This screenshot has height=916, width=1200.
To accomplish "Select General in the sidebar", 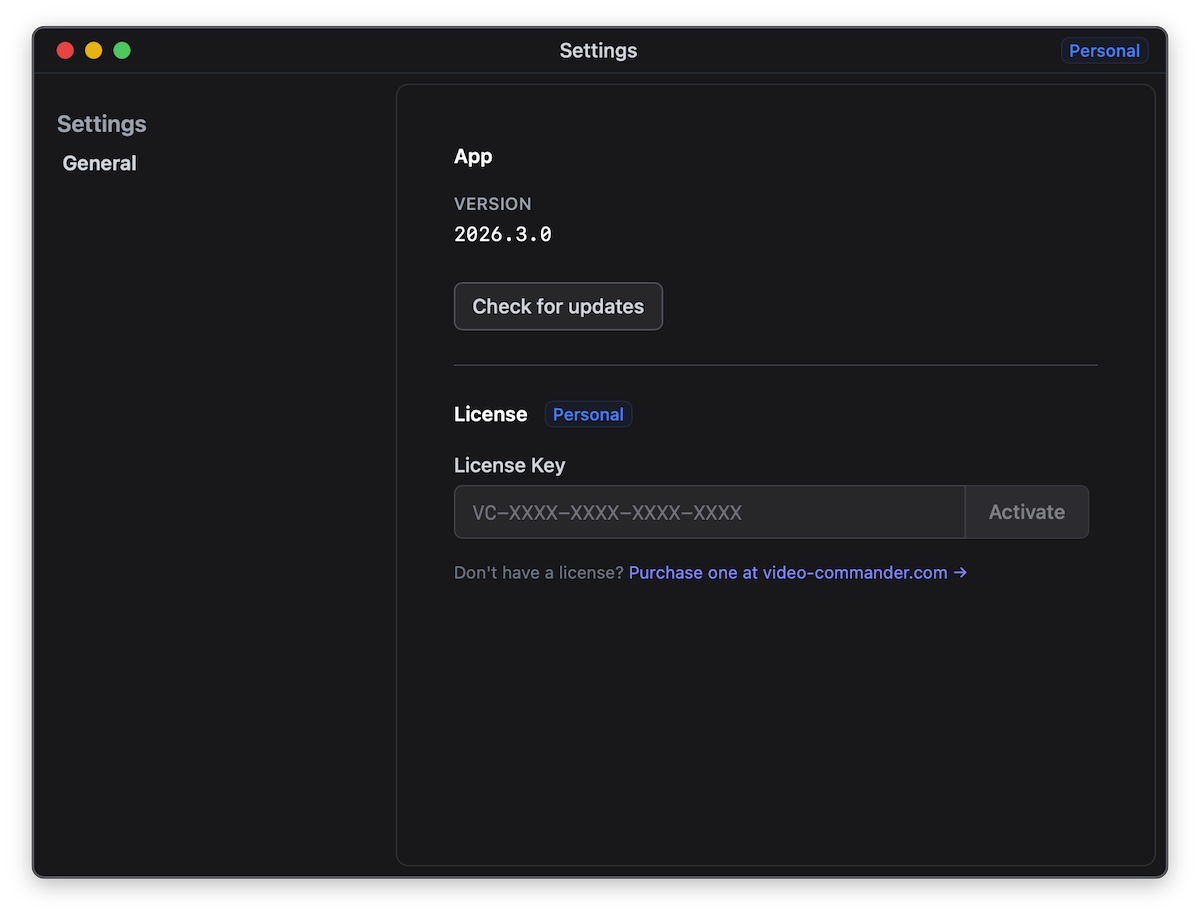I will [x=99, y=162].
